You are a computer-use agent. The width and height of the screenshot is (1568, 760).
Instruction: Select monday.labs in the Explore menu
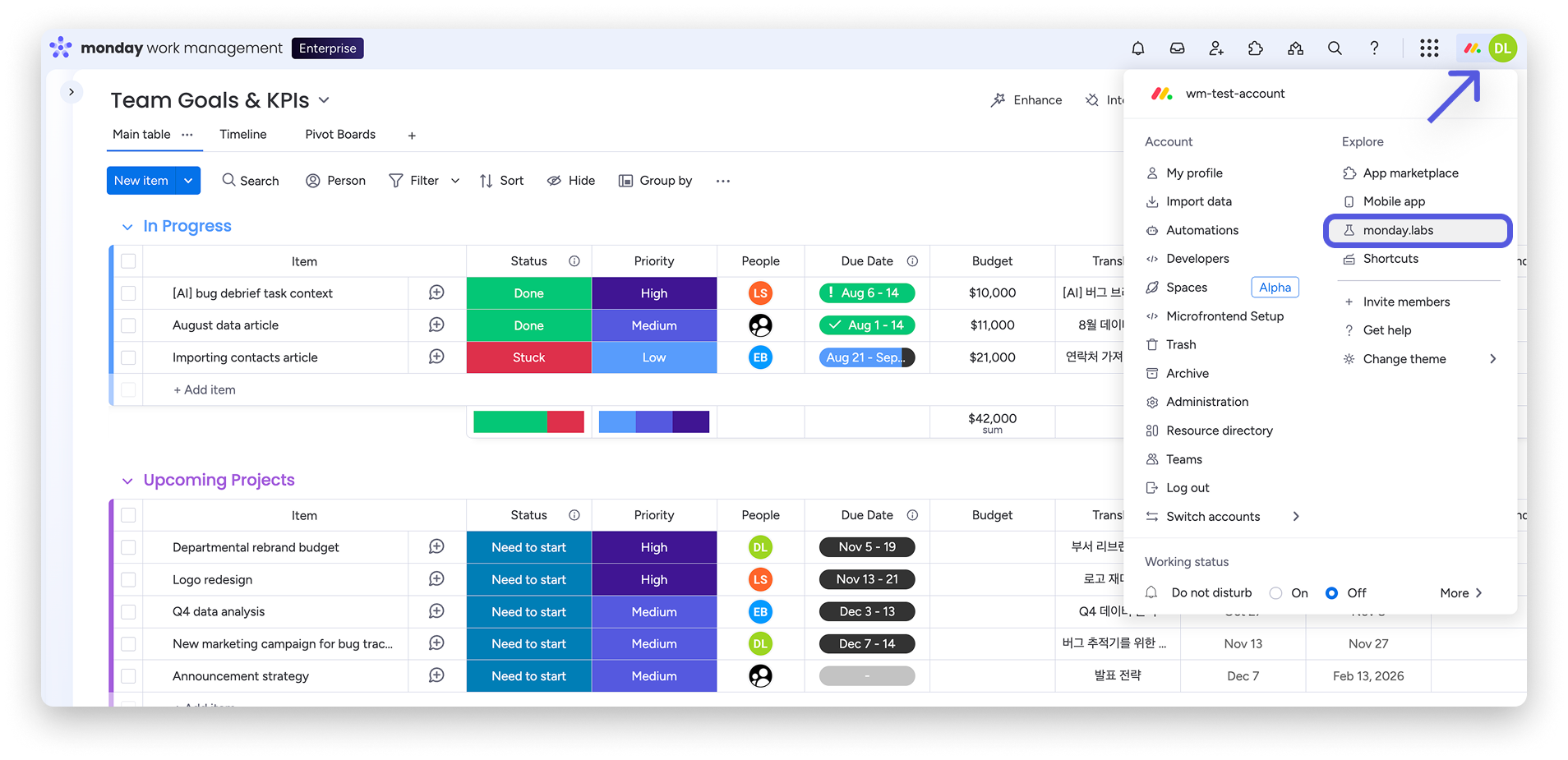pyautogui.click(x=1418, y=231)
